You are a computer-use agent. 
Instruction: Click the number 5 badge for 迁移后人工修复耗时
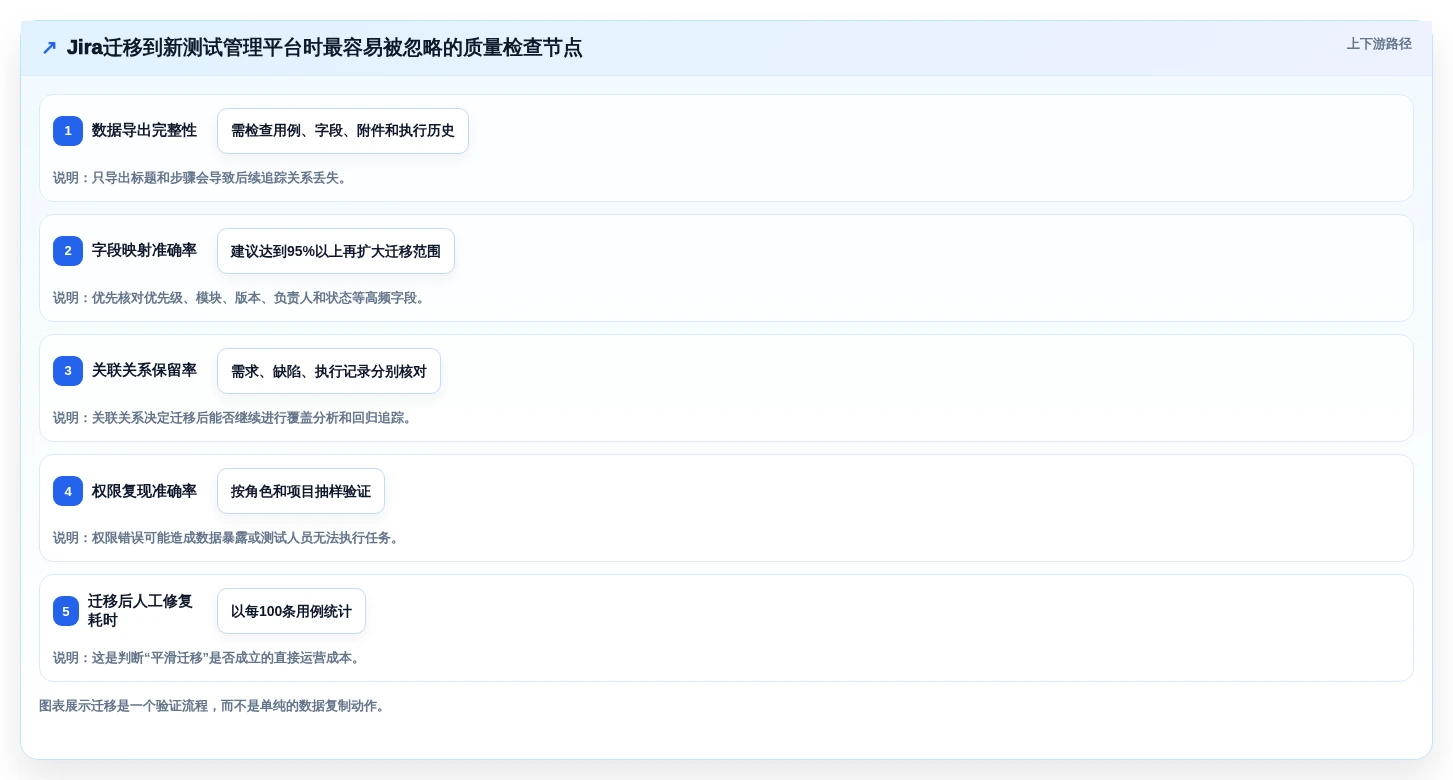(66, 611)
